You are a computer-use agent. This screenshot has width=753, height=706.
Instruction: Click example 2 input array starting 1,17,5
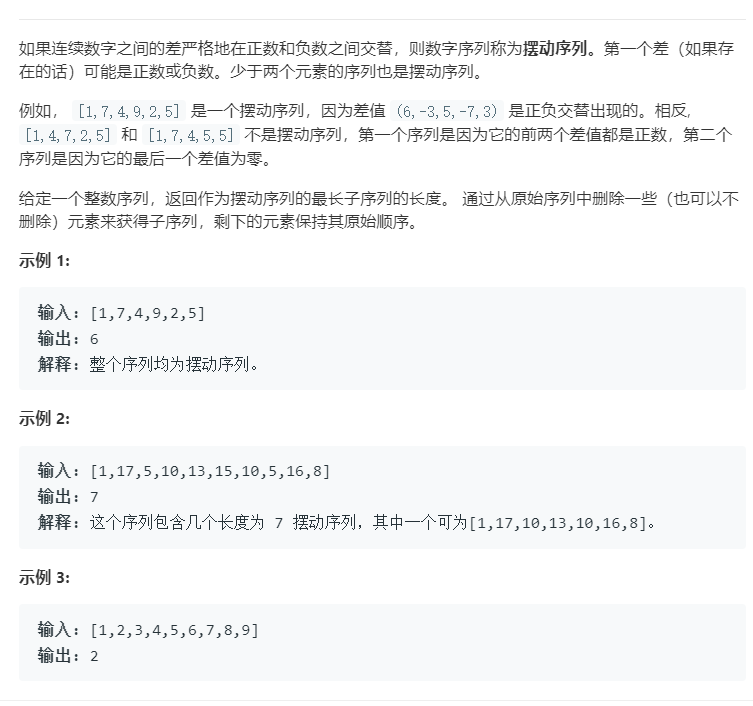coord(210,471)
